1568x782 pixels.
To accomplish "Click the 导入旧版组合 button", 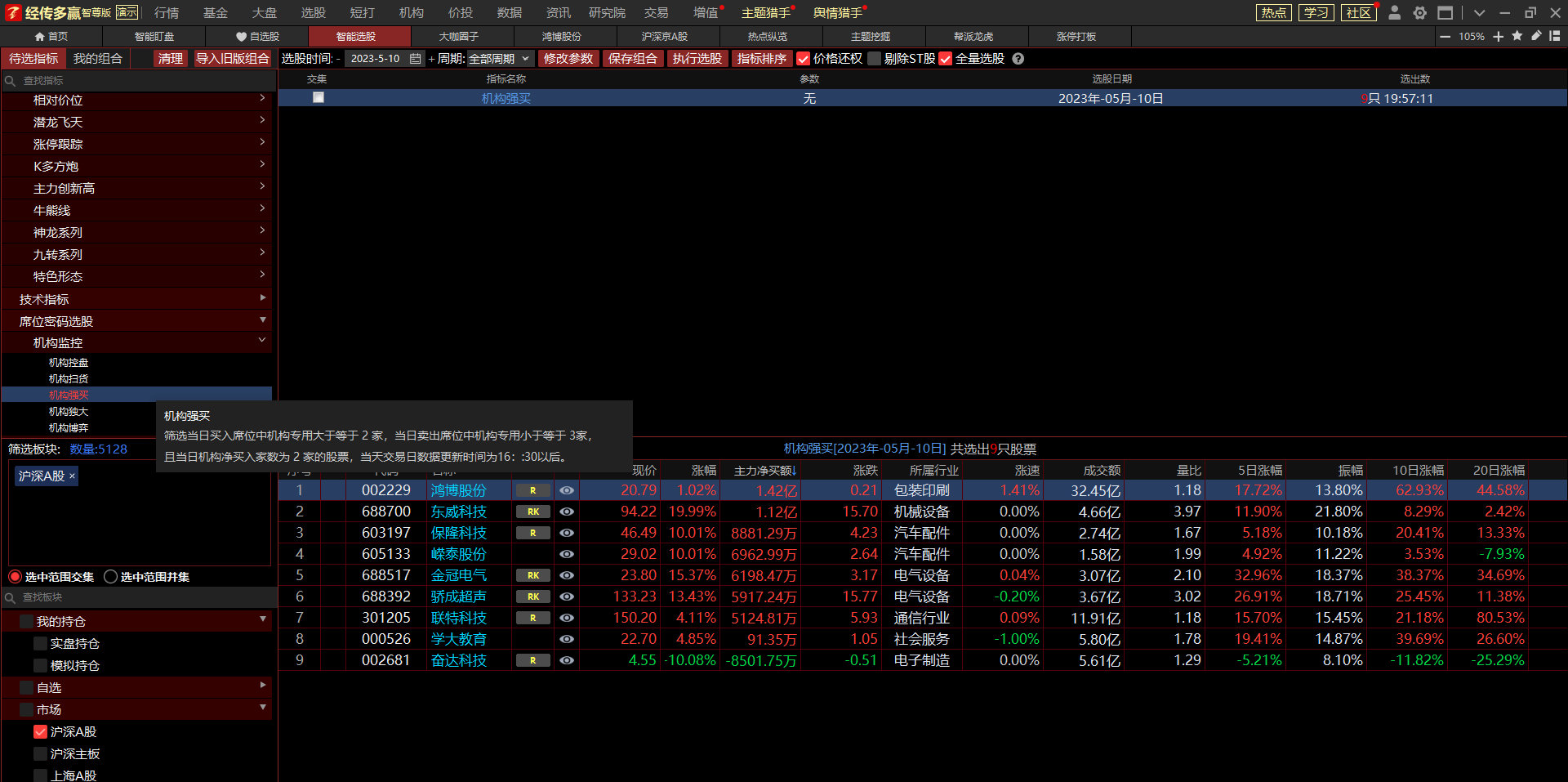I will [x=232, y=59].
